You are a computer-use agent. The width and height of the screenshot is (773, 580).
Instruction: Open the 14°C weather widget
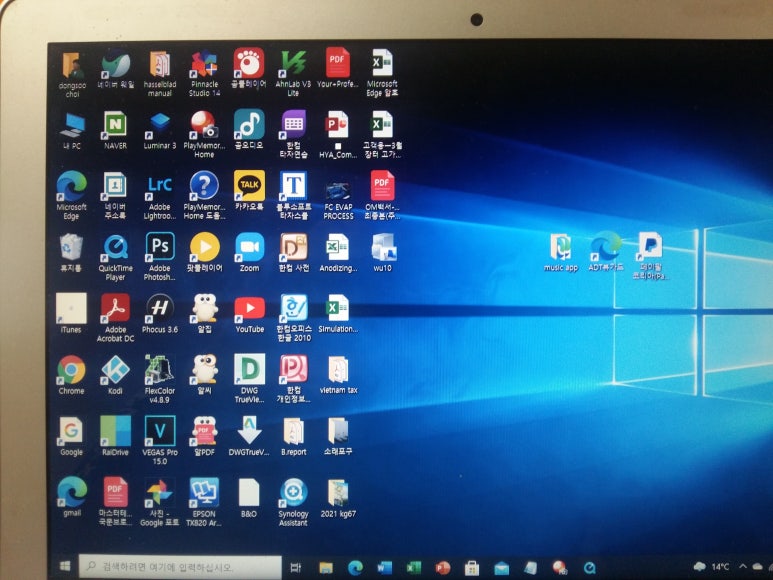(711, 567)
